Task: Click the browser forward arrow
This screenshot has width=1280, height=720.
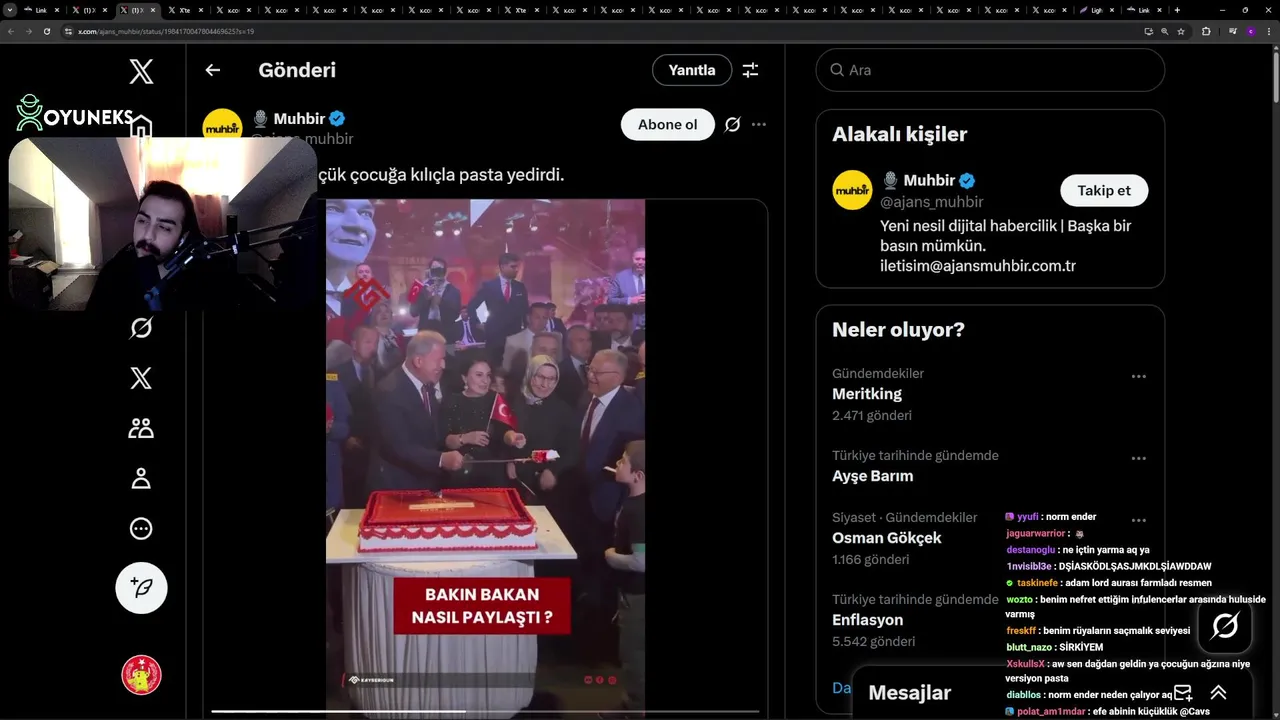Action: point(28,31)
